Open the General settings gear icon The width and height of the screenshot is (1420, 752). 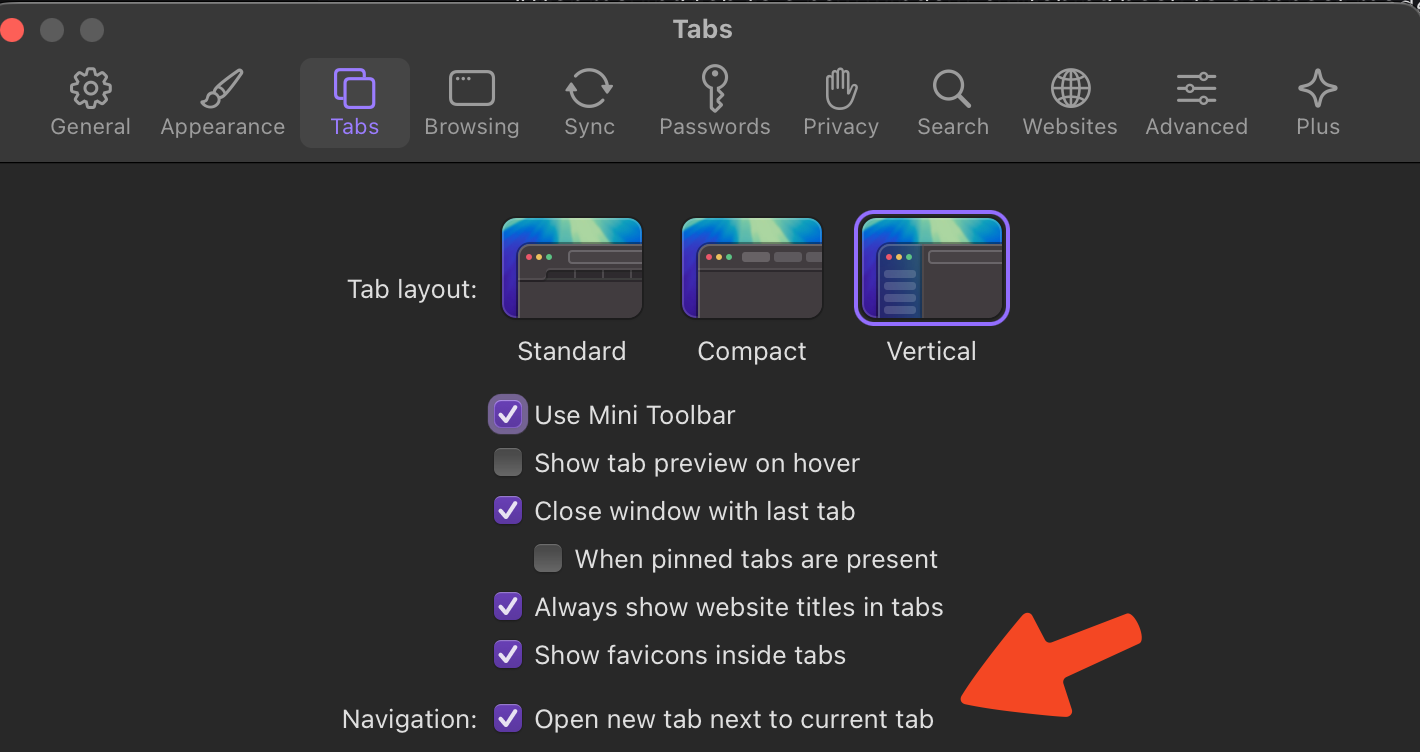tap(90, 90)
